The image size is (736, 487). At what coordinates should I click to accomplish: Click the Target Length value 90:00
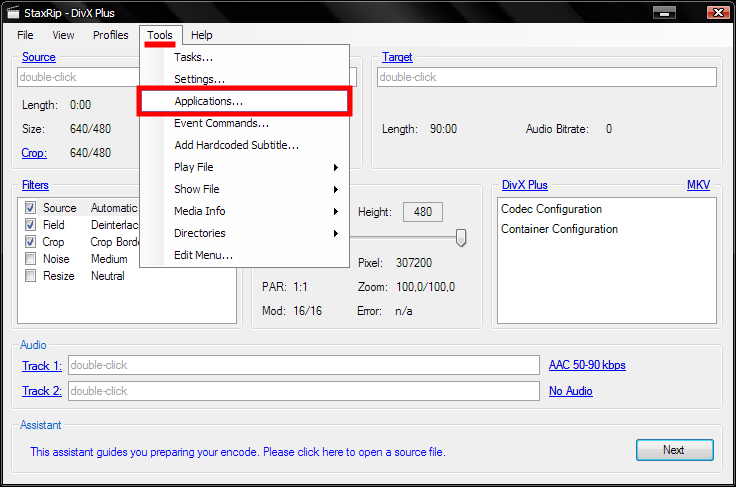(x=443, y=129)
